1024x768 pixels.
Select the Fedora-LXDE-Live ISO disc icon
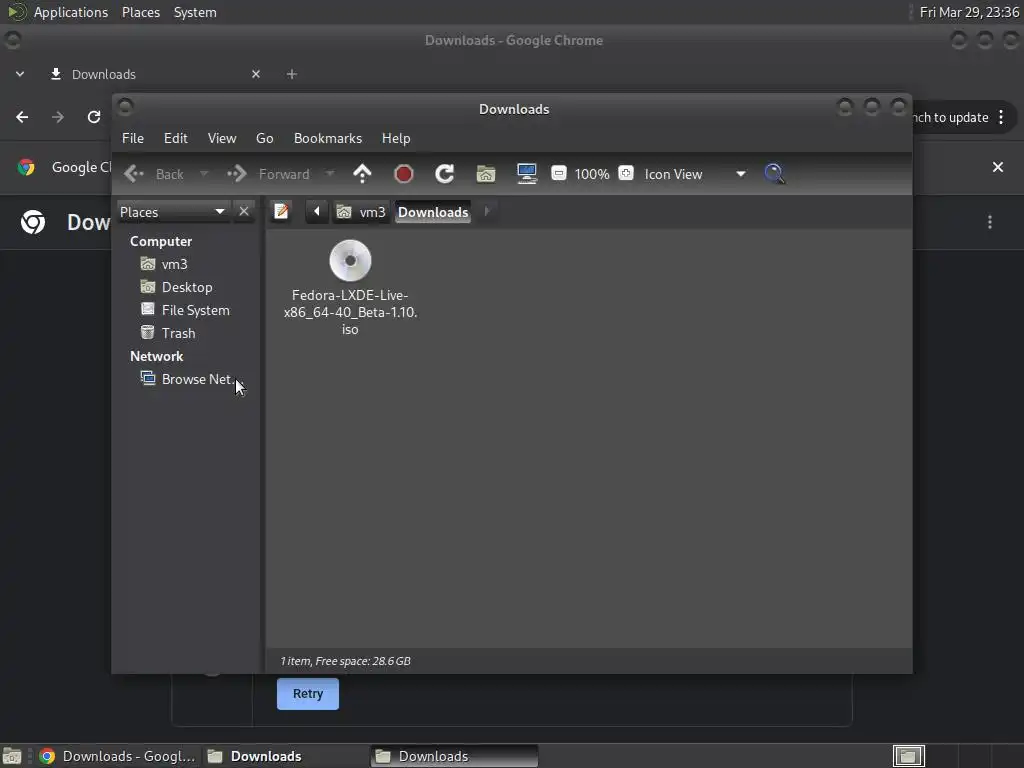350,261
